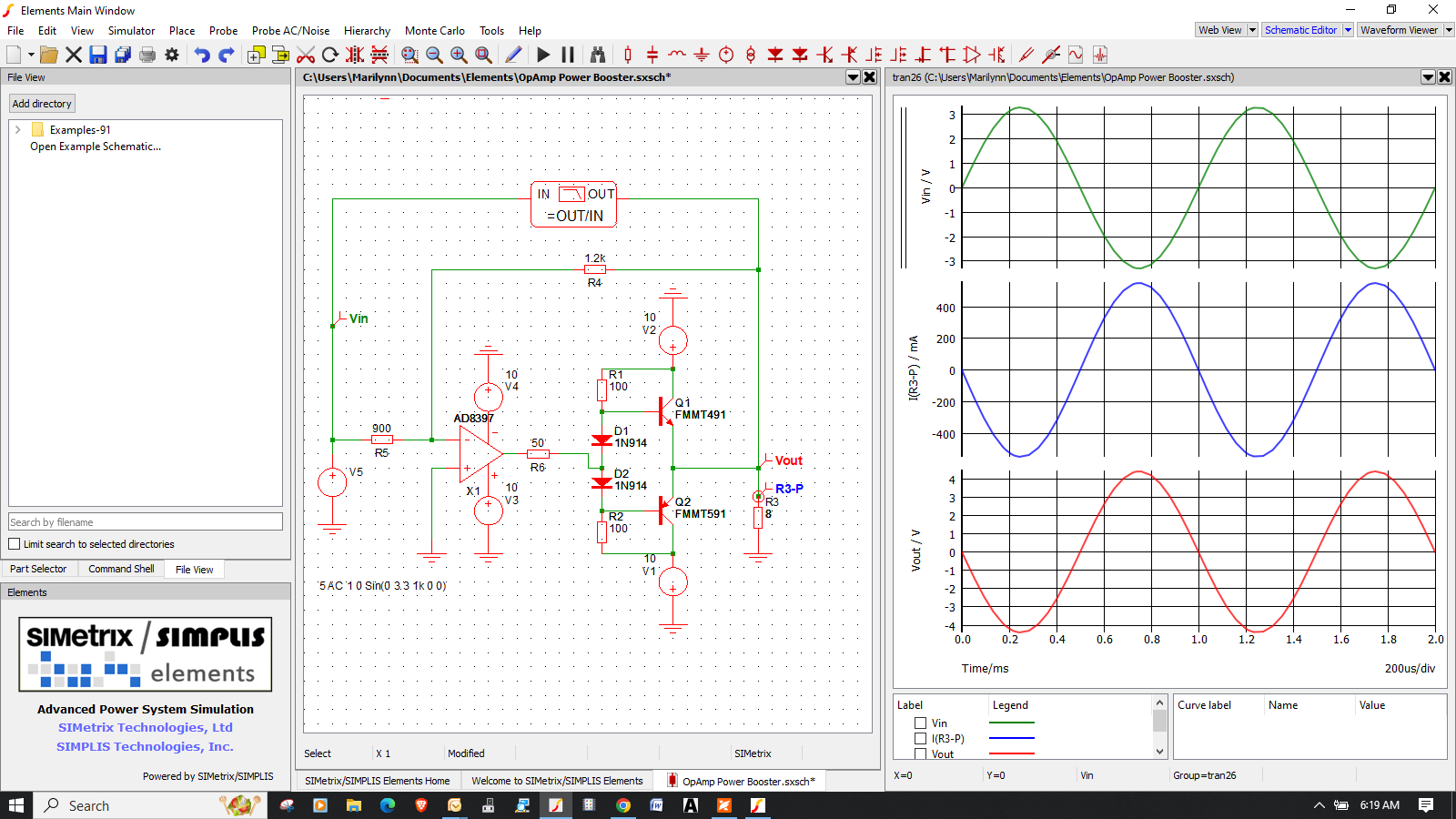The image size is (1456, 819).
Task: Click the Undo arrow icon
Action: pos(202,55)
